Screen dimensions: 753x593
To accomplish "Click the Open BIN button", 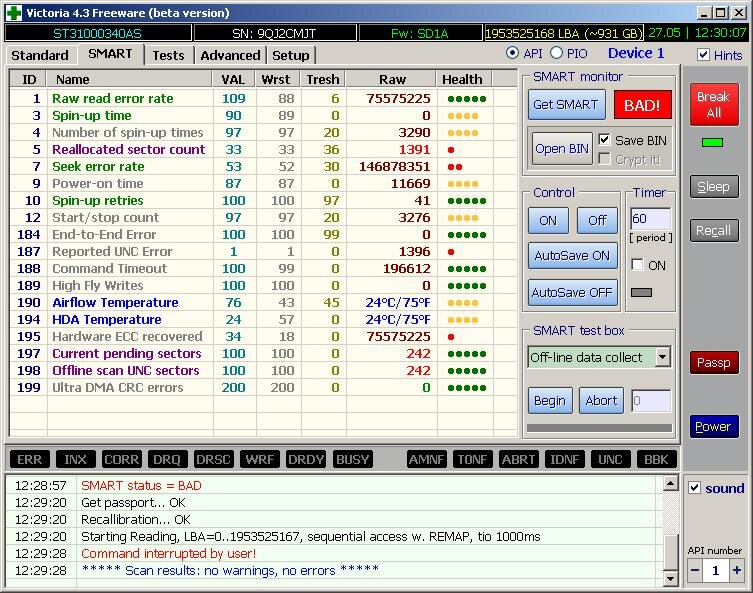I will tap(562, 149).
